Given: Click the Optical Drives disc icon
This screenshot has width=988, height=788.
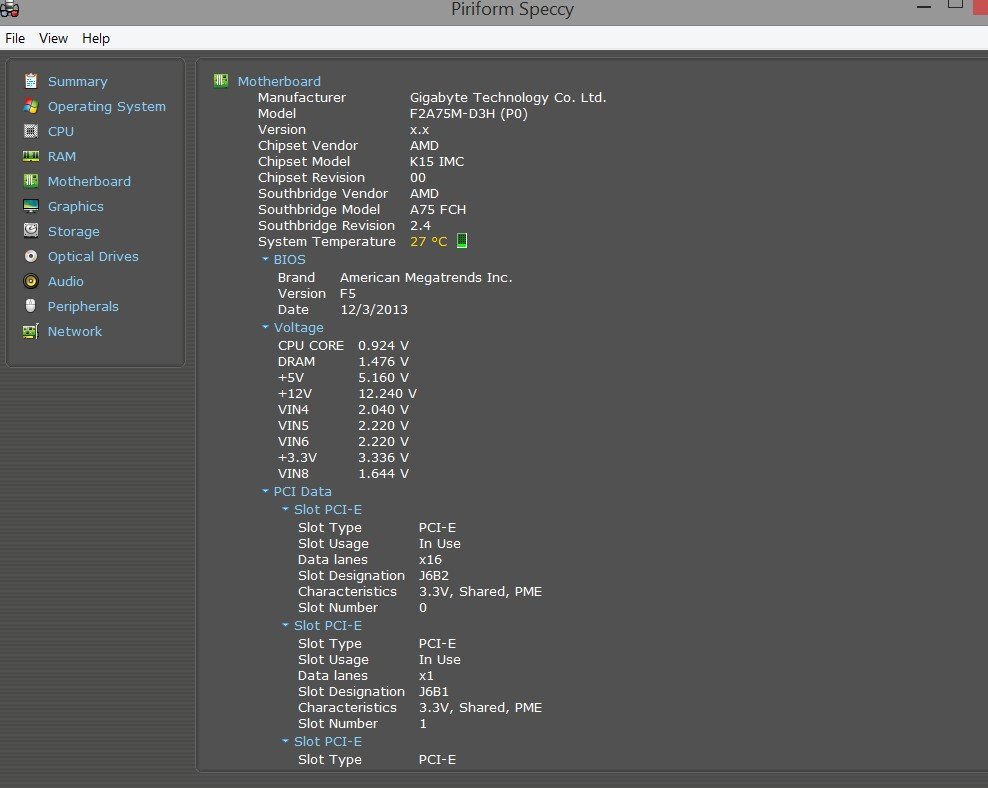Looking at the screenshot, I should click(31, 256).
